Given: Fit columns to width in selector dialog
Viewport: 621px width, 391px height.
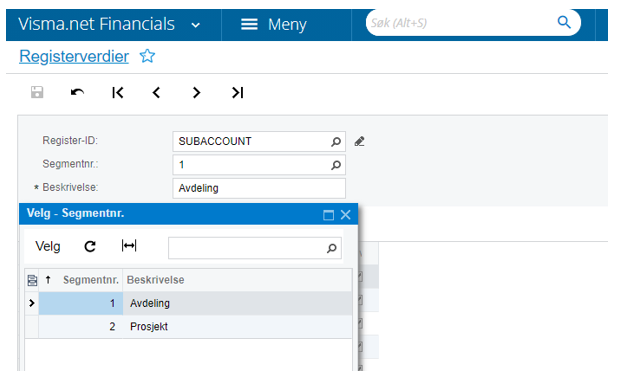Looking at the screenshot, I should pos(129,246).
